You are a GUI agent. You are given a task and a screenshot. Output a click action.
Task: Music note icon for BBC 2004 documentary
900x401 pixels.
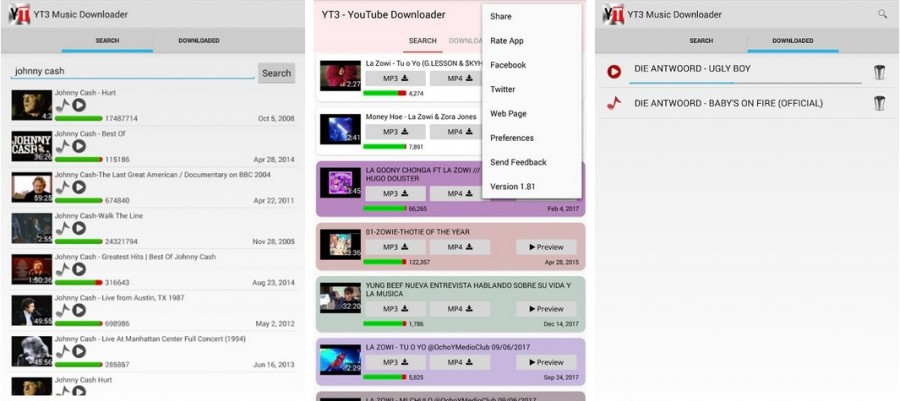tap(63, 187)
